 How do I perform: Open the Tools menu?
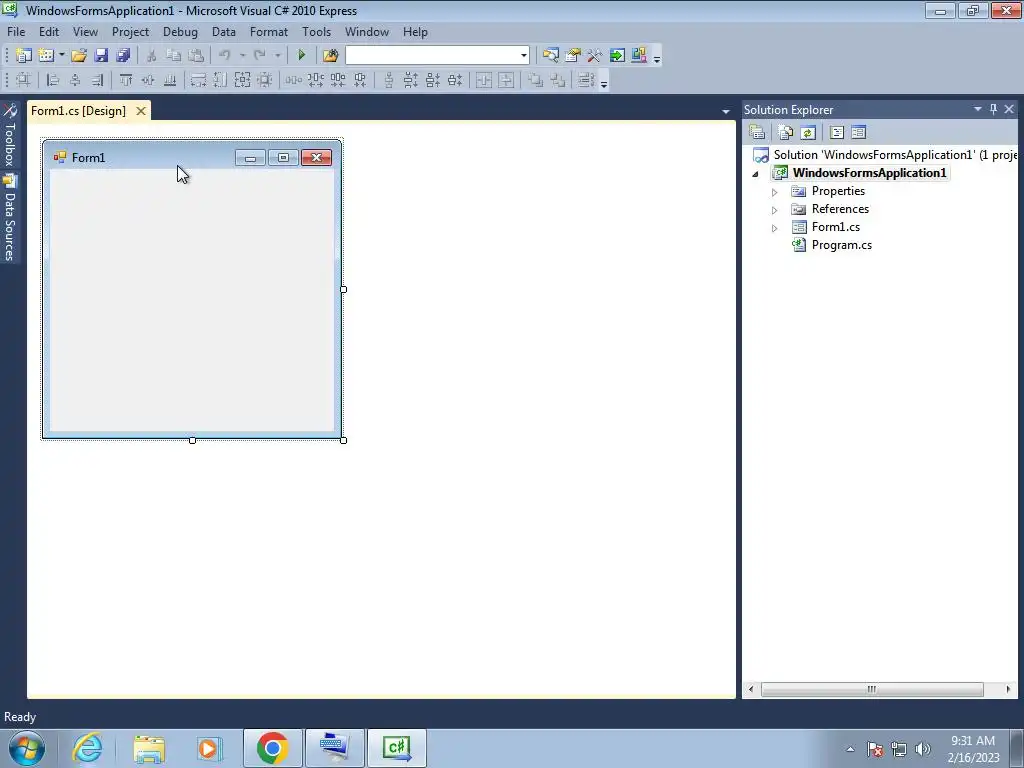click(x=316, y=31)
